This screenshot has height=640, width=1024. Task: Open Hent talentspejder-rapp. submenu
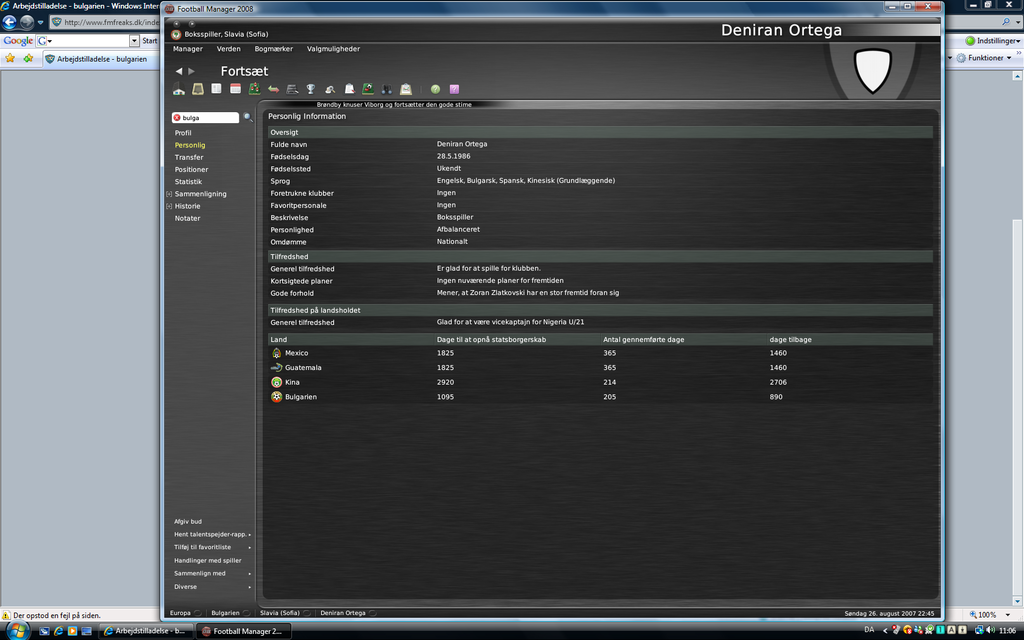[x=212, y=534]
